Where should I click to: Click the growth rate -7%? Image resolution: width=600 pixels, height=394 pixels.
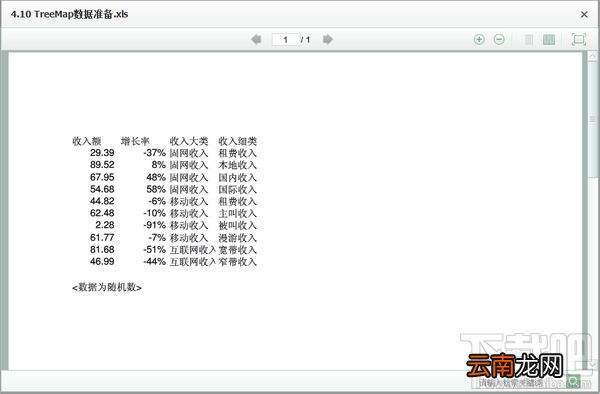157,238
